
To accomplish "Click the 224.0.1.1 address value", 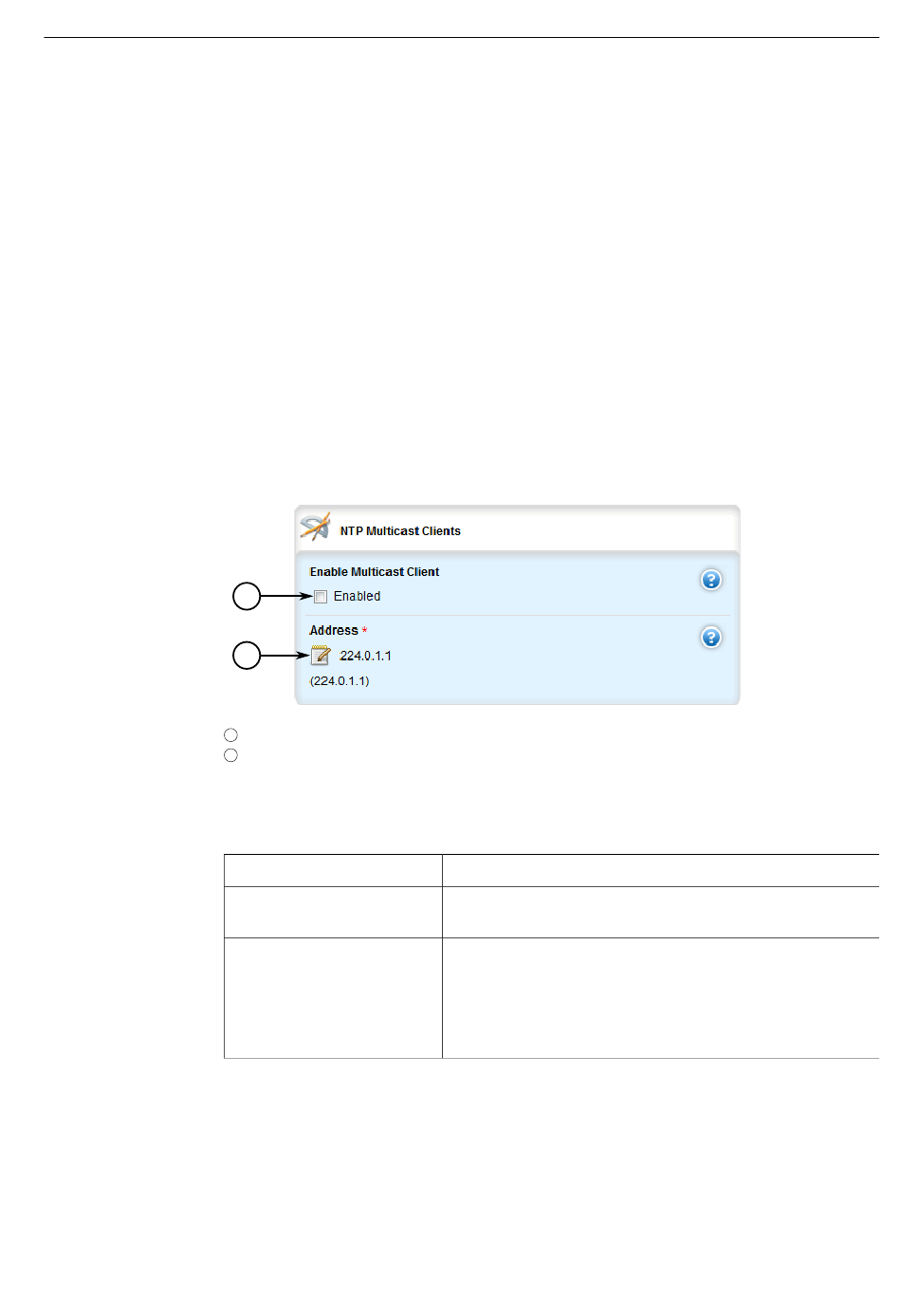I will pyautogui.click(x=366, y=656).
